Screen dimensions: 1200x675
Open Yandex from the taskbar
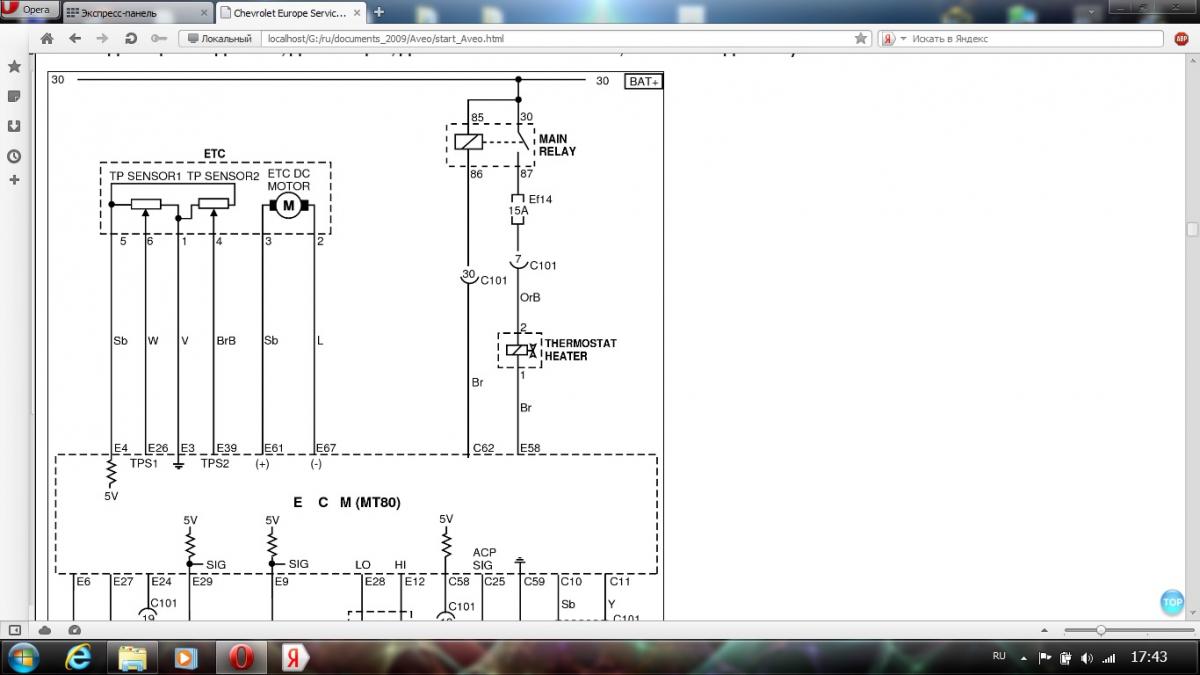click(x=295, y=657)
